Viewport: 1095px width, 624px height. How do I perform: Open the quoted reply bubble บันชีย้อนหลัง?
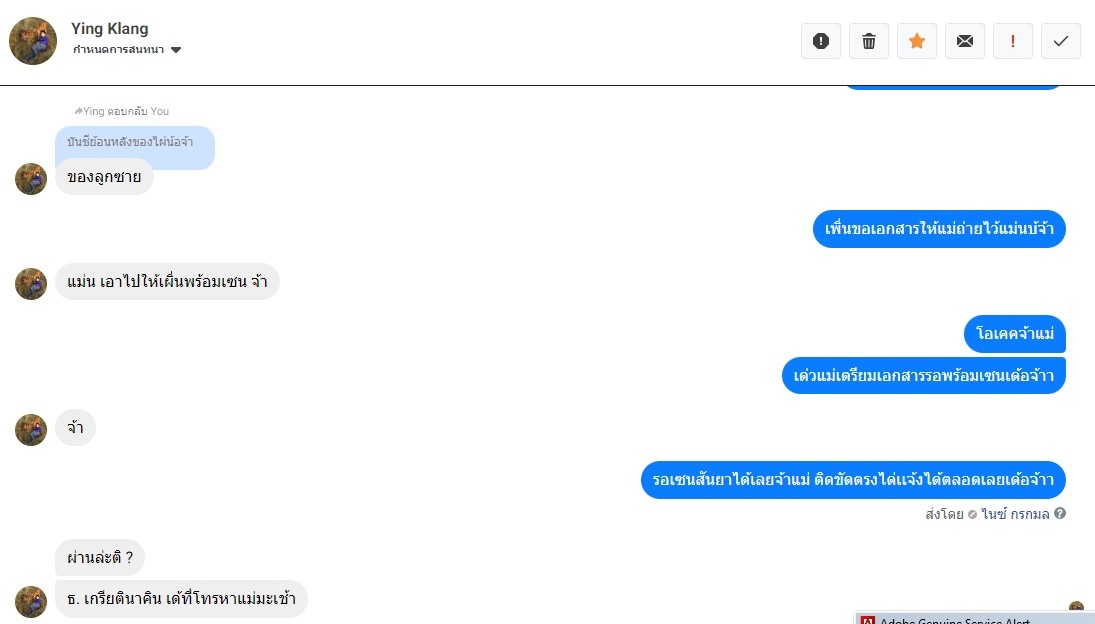[x=135, y=142]
